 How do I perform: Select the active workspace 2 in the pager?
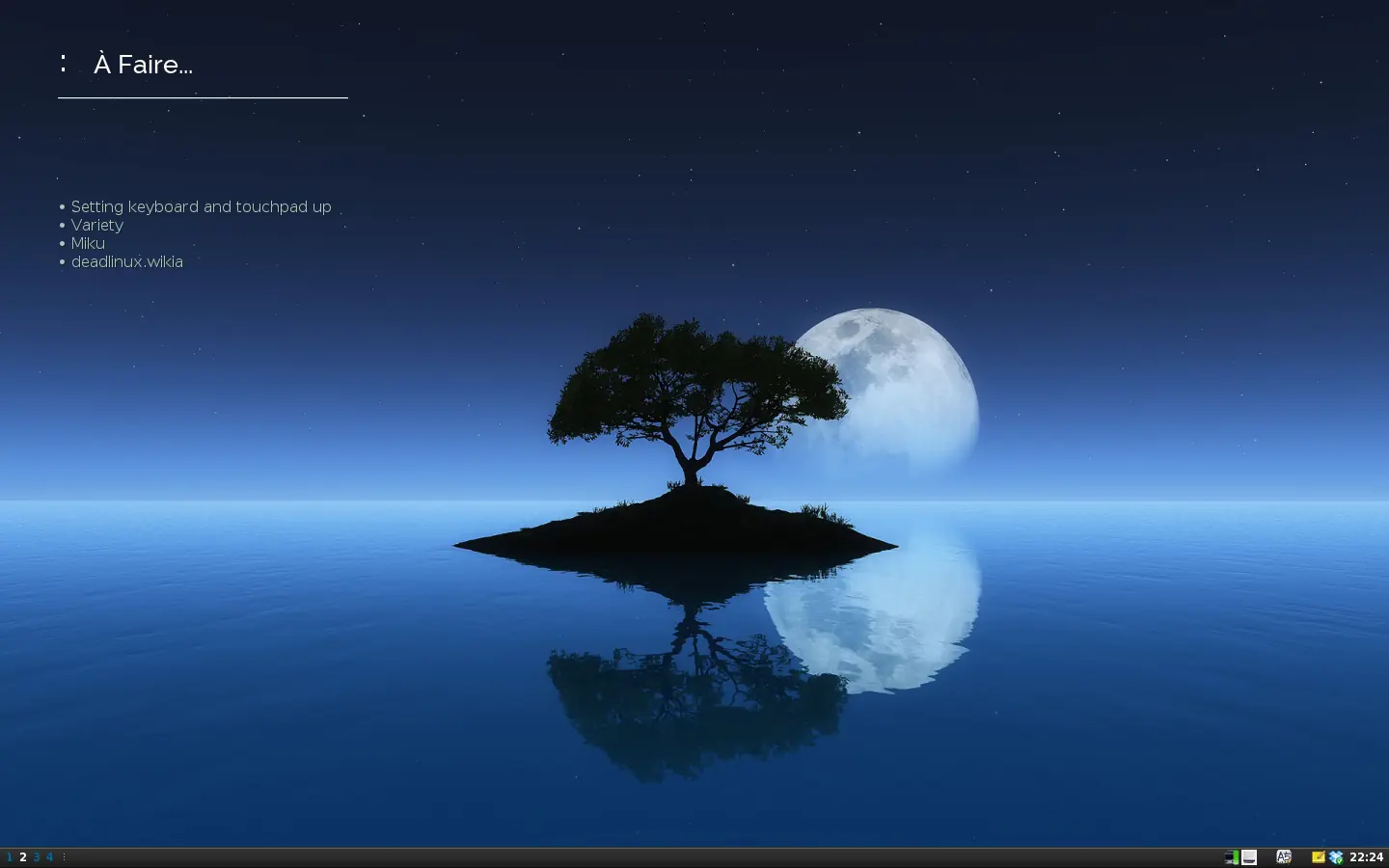[x=22, y=856]
